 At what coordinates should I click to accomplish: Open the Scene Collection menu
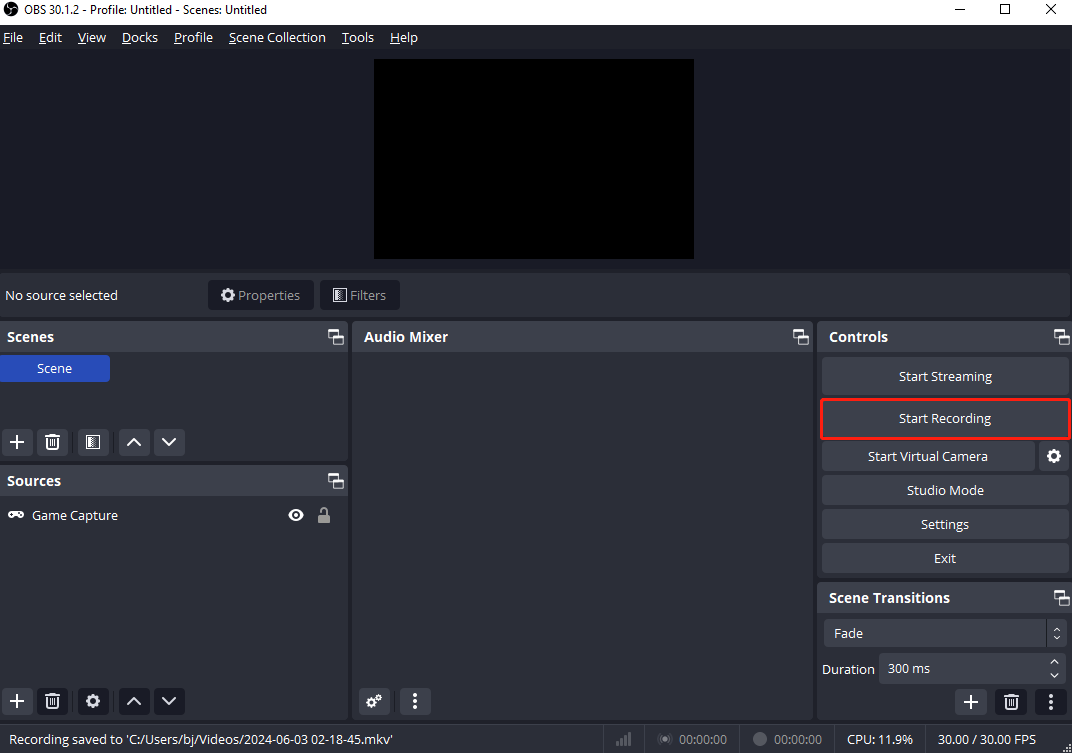tap(277, 37)
